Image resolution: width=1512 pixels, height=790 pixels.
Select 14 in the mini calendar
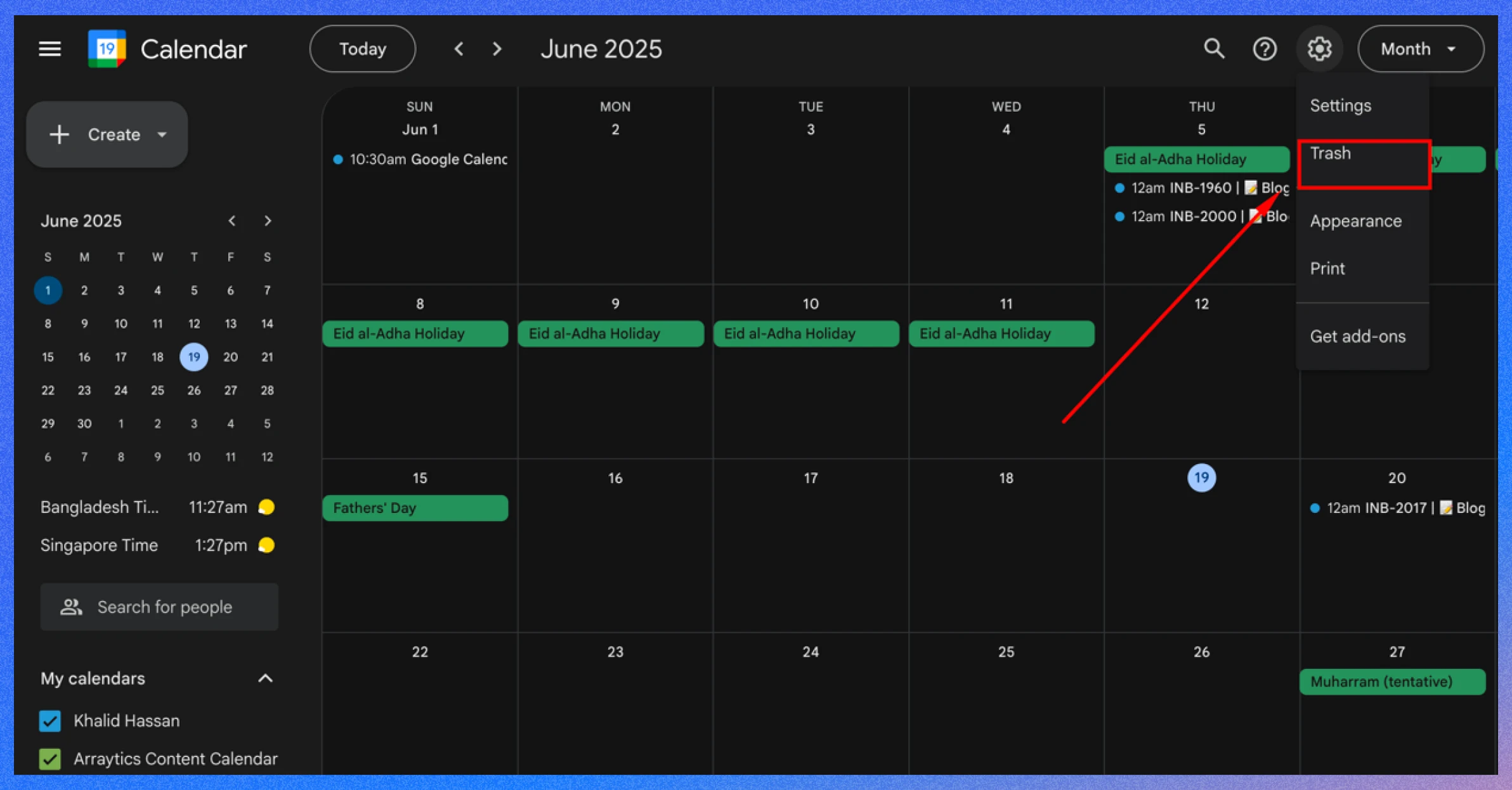click(x=267, y=323)
